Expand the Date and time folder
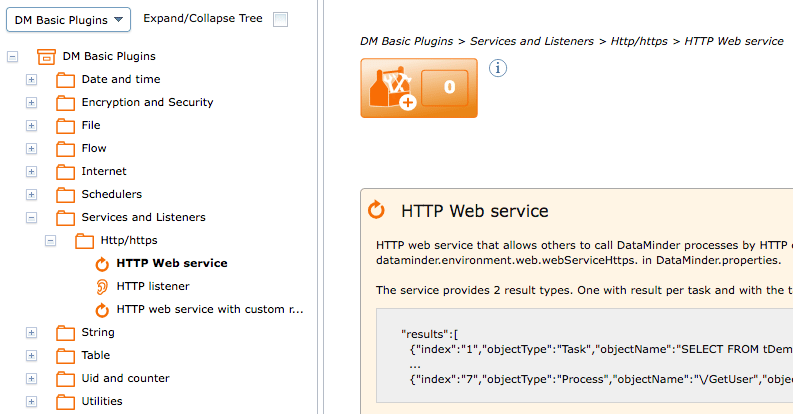The height and width of the screenshot is (414, 793). point(31,80)
